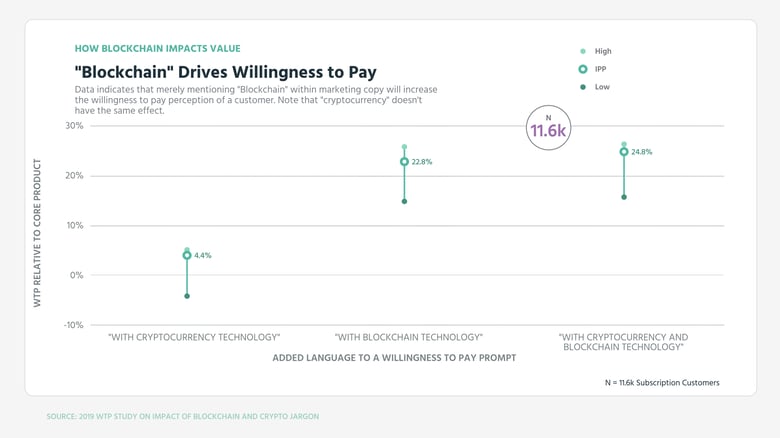The image size is (780, 438).
Task: Click the Low legend dot
Action: coord(583,87)
